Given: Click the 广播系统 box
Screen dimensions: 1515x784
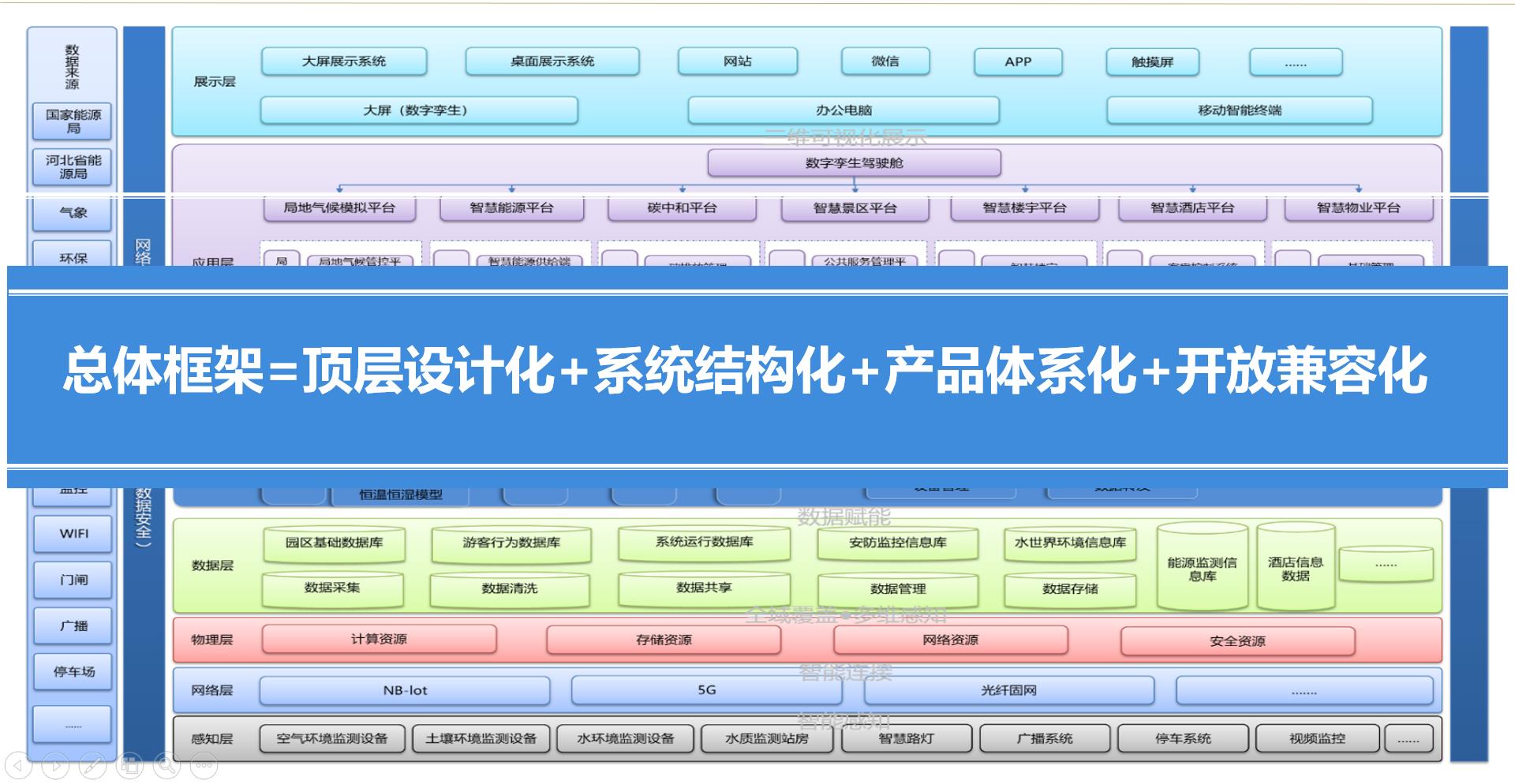Looking at the screenshot, I should click(1045, 739).
